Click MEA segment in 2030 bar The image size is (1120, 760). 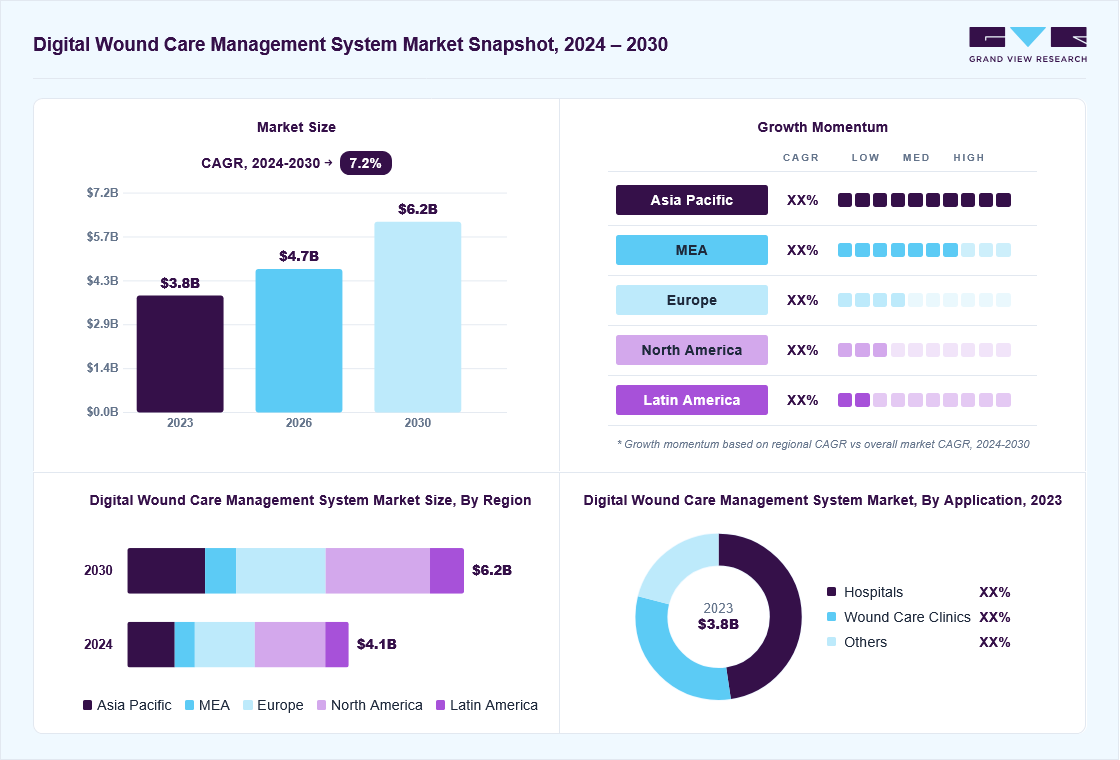[x=221, y=571]
